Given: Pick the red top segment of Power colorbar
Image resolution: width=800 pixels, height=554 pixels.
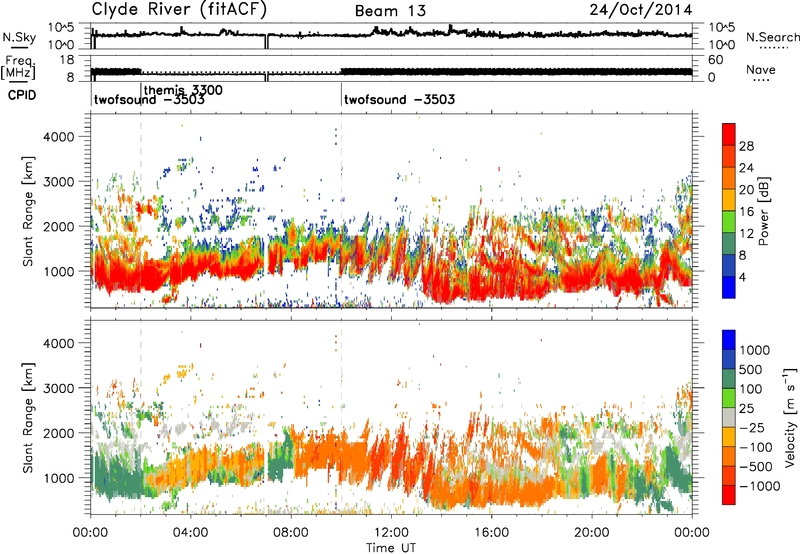Looking at the screenshot, I should [x=729, y=135].
